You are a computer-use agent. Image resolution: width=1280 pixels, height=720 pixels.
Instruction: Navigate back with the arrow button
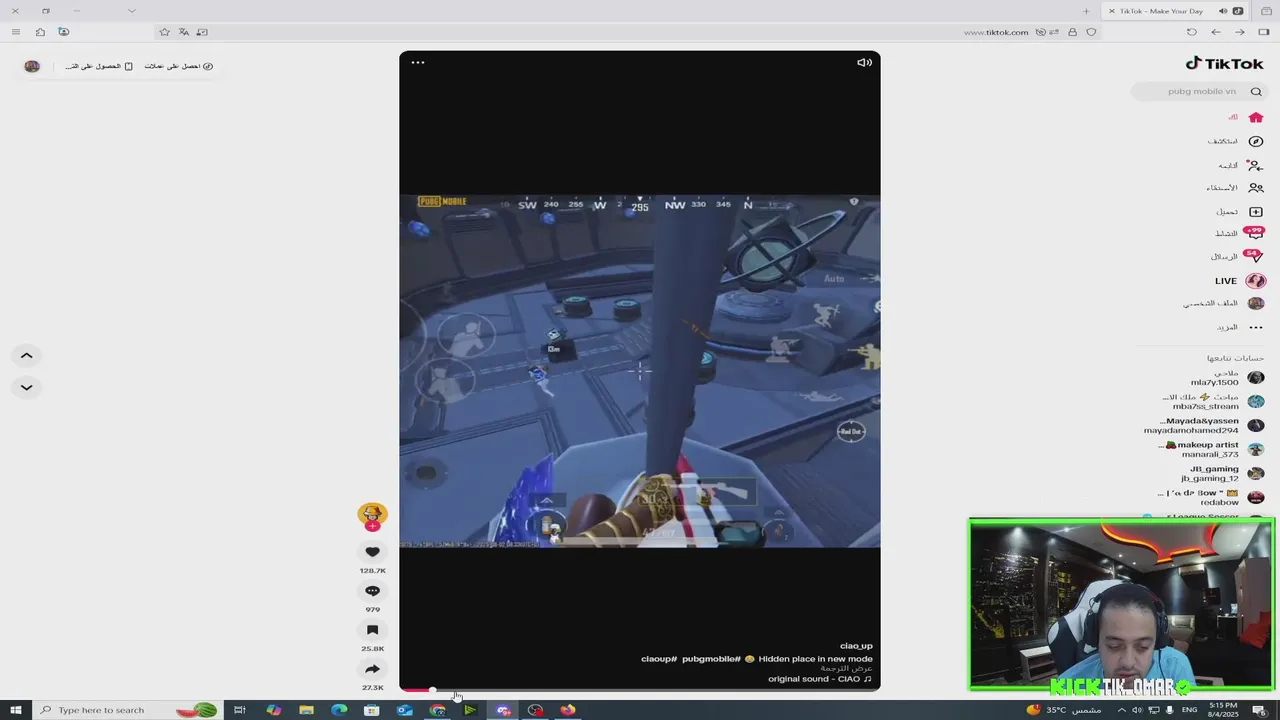(1216, 32)
